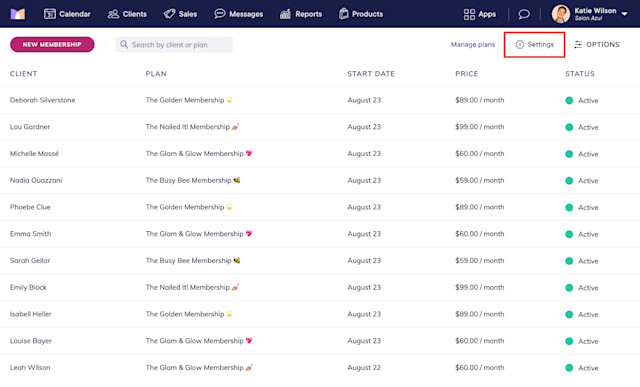The height and width of the screenshot is (387, 640).
Task: Click Leah Wilson's August 22 start date
Action: 364,367
